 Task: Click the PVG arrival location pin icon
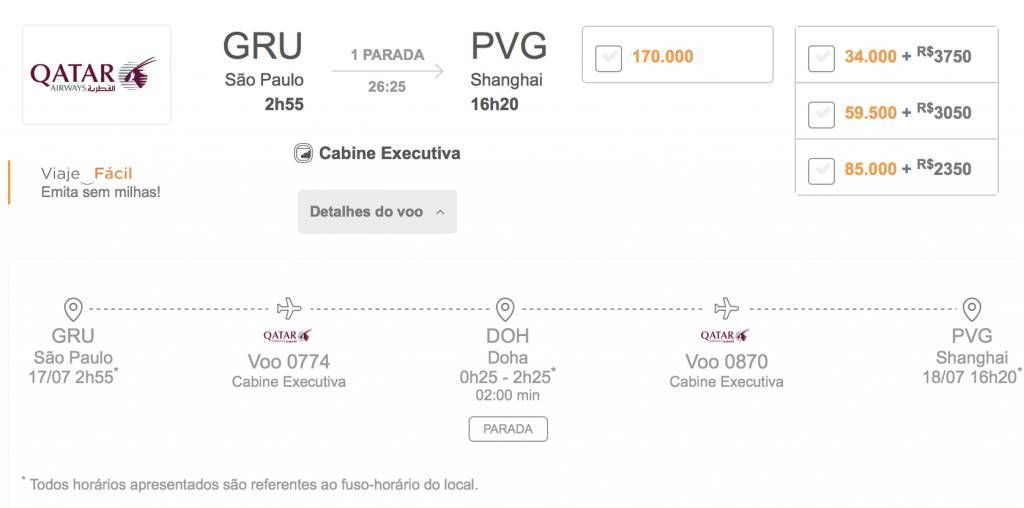[972, 309]
